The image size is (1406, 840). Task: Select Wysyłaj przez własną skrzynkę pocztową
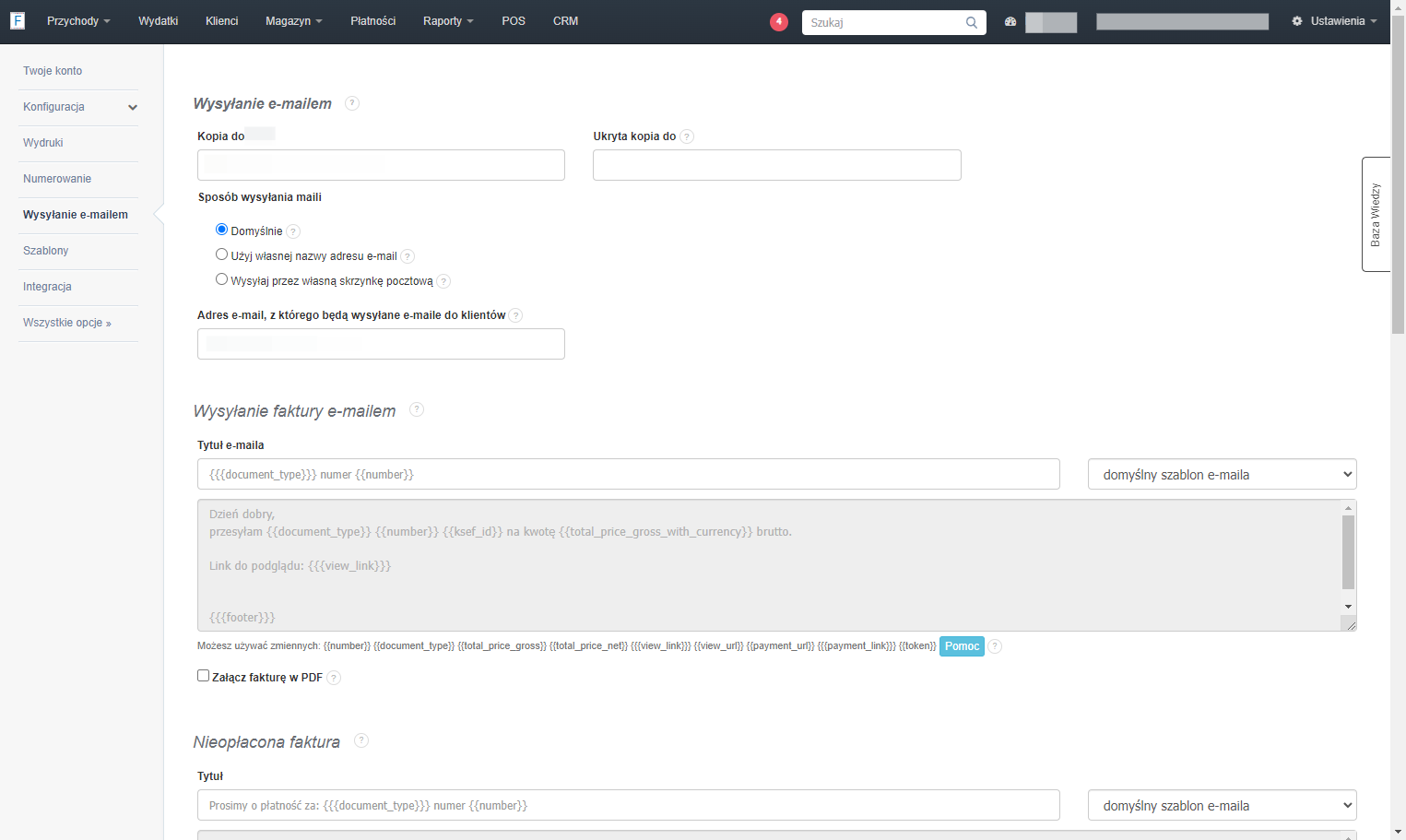click(x=221, y=279)
